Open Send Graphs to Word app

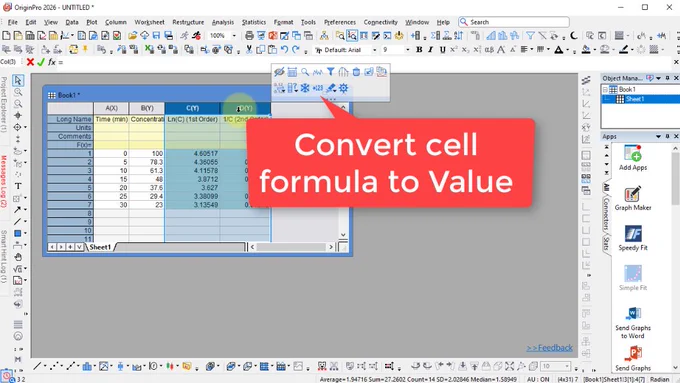point(633,323)
